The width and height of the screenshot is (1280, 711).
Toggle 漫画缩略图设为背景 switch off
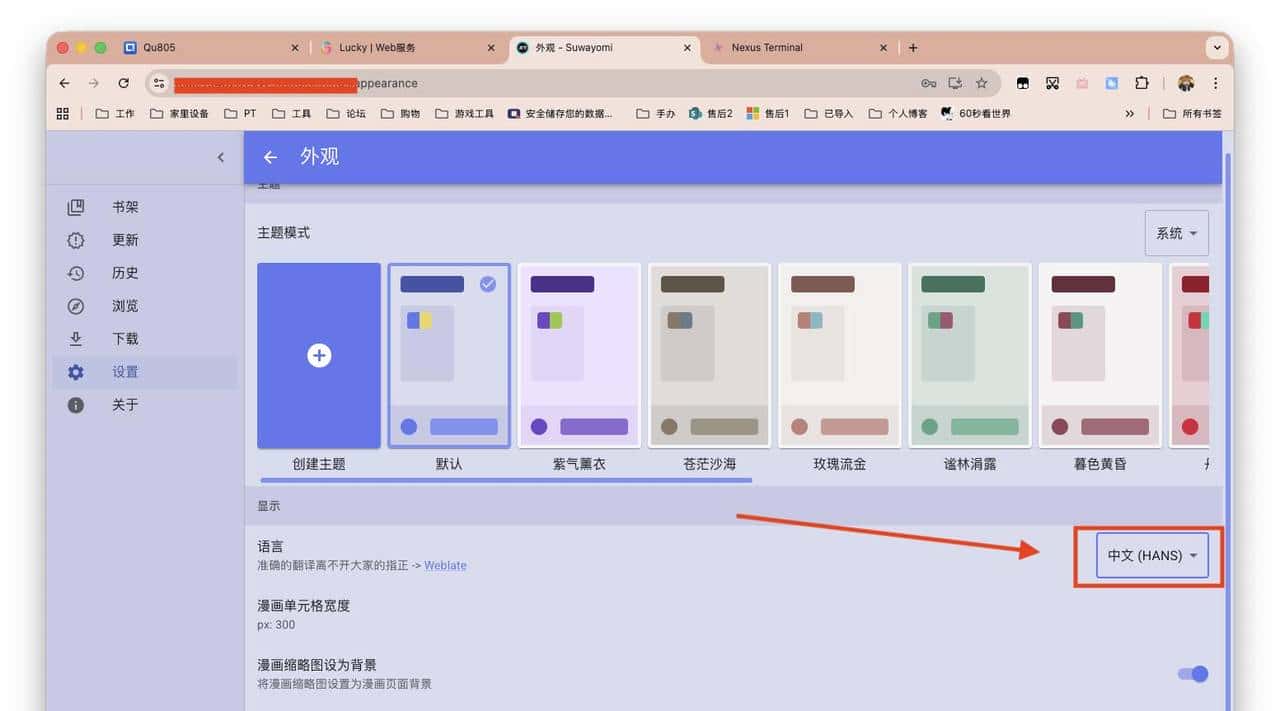tap(1192, 674)
